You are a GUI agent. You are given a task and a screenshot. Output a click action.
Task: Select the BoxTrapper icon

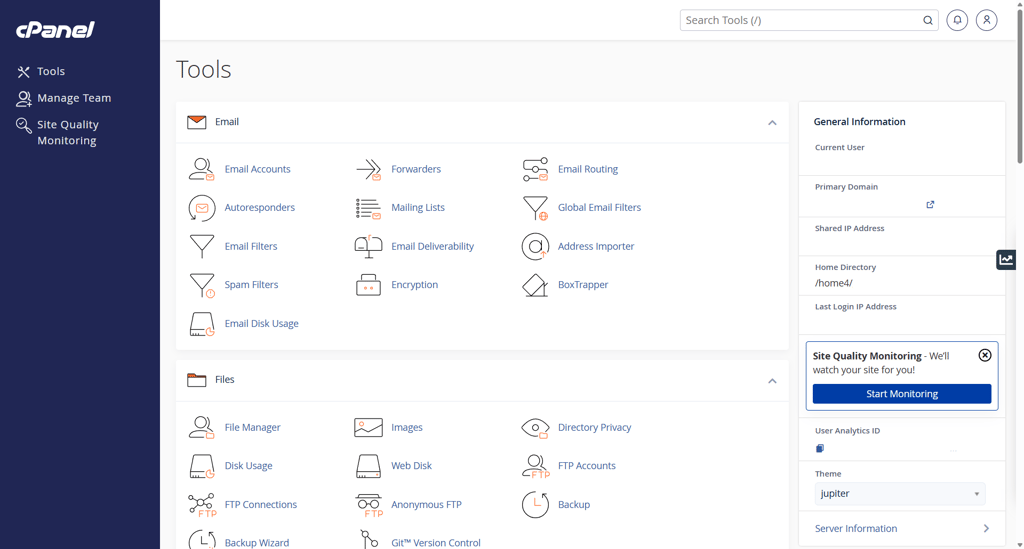point(535,285)
